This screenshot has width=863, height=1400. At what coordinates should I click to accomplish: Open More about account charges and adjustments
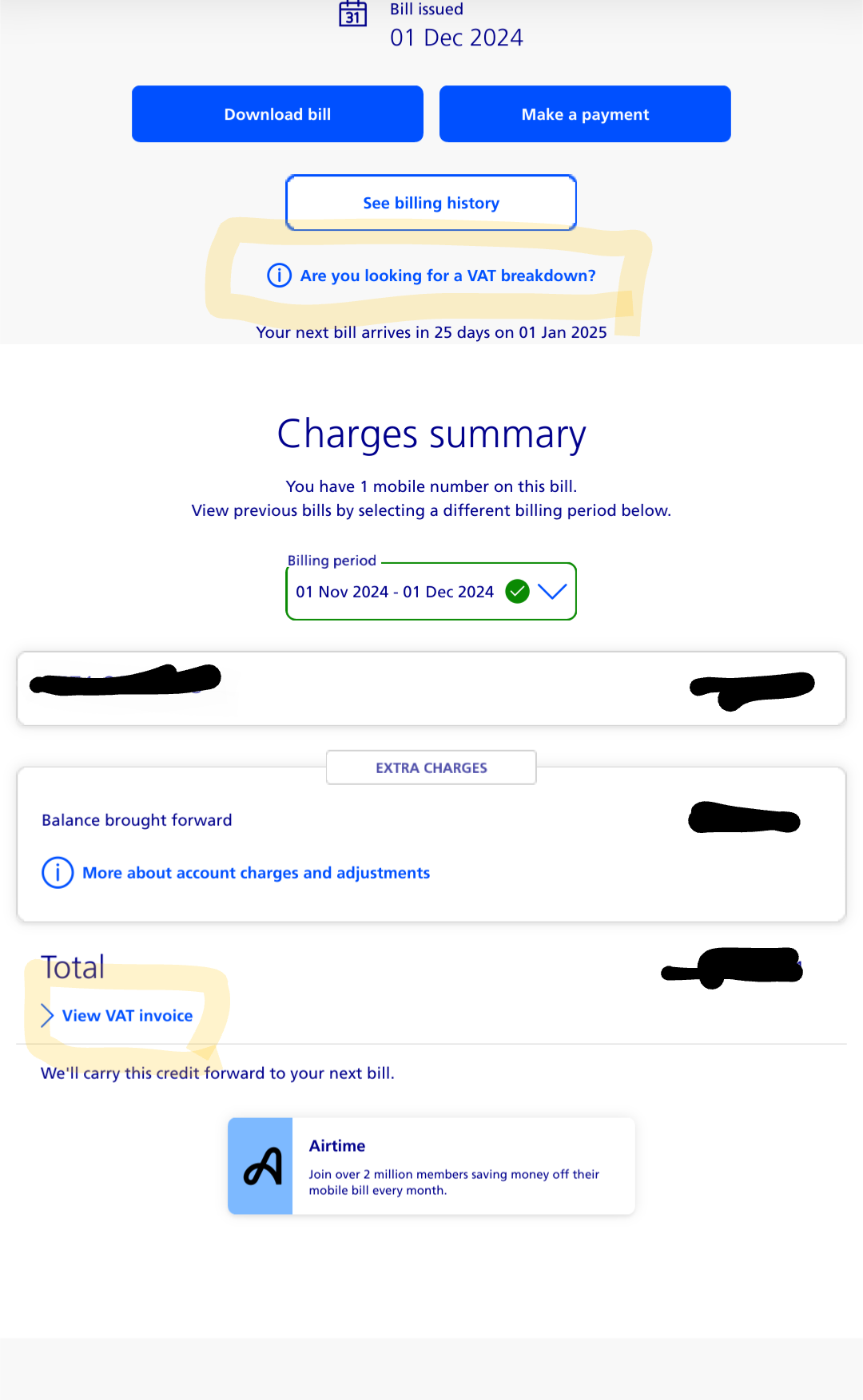point(256,873)
